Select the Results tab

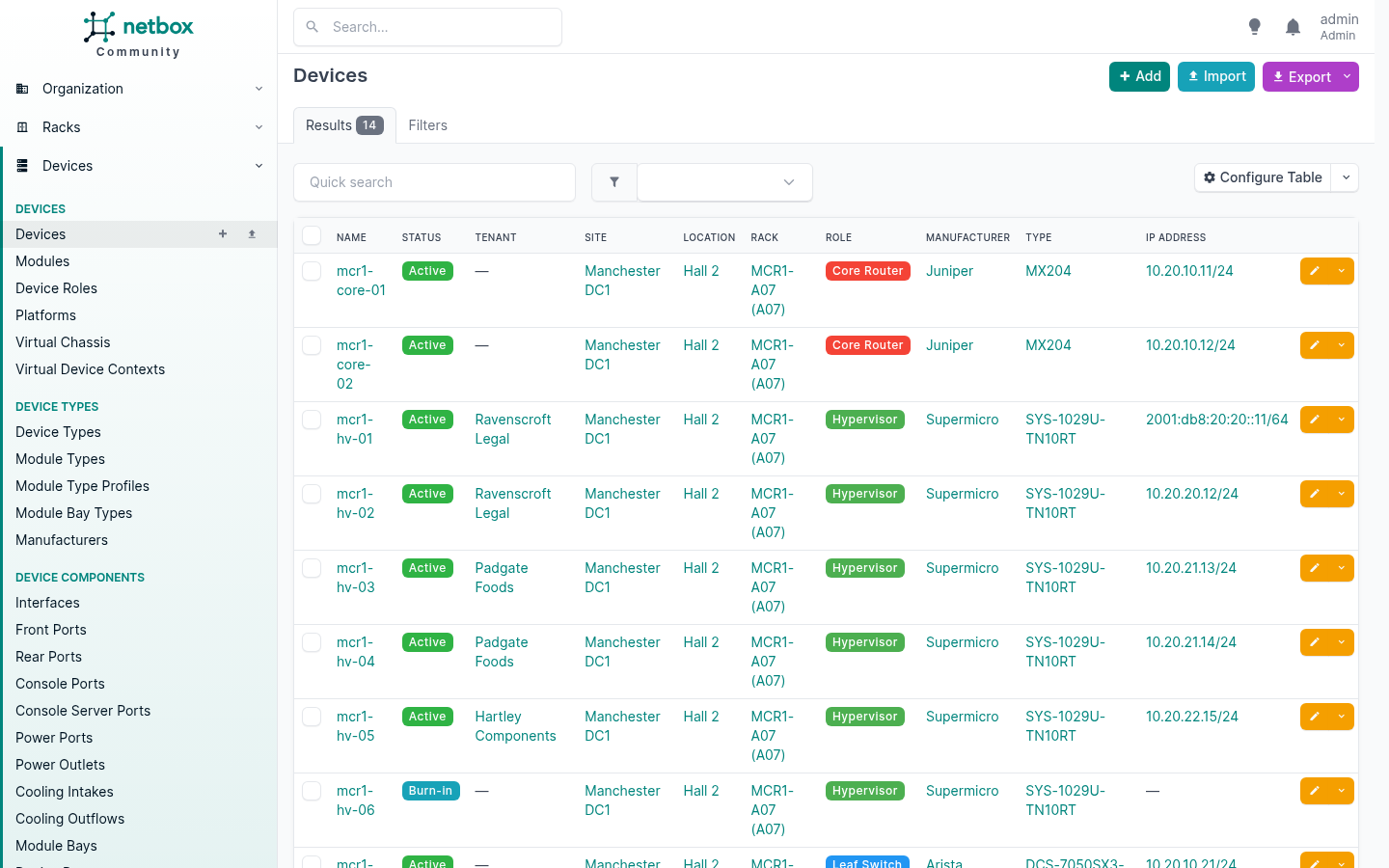coord(344,125)
